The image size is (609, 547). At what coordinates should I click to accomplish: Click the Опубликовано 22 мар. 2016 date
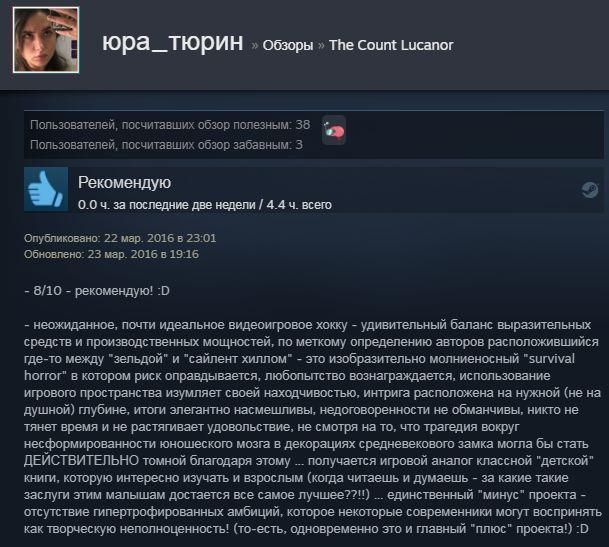(120, 238)
